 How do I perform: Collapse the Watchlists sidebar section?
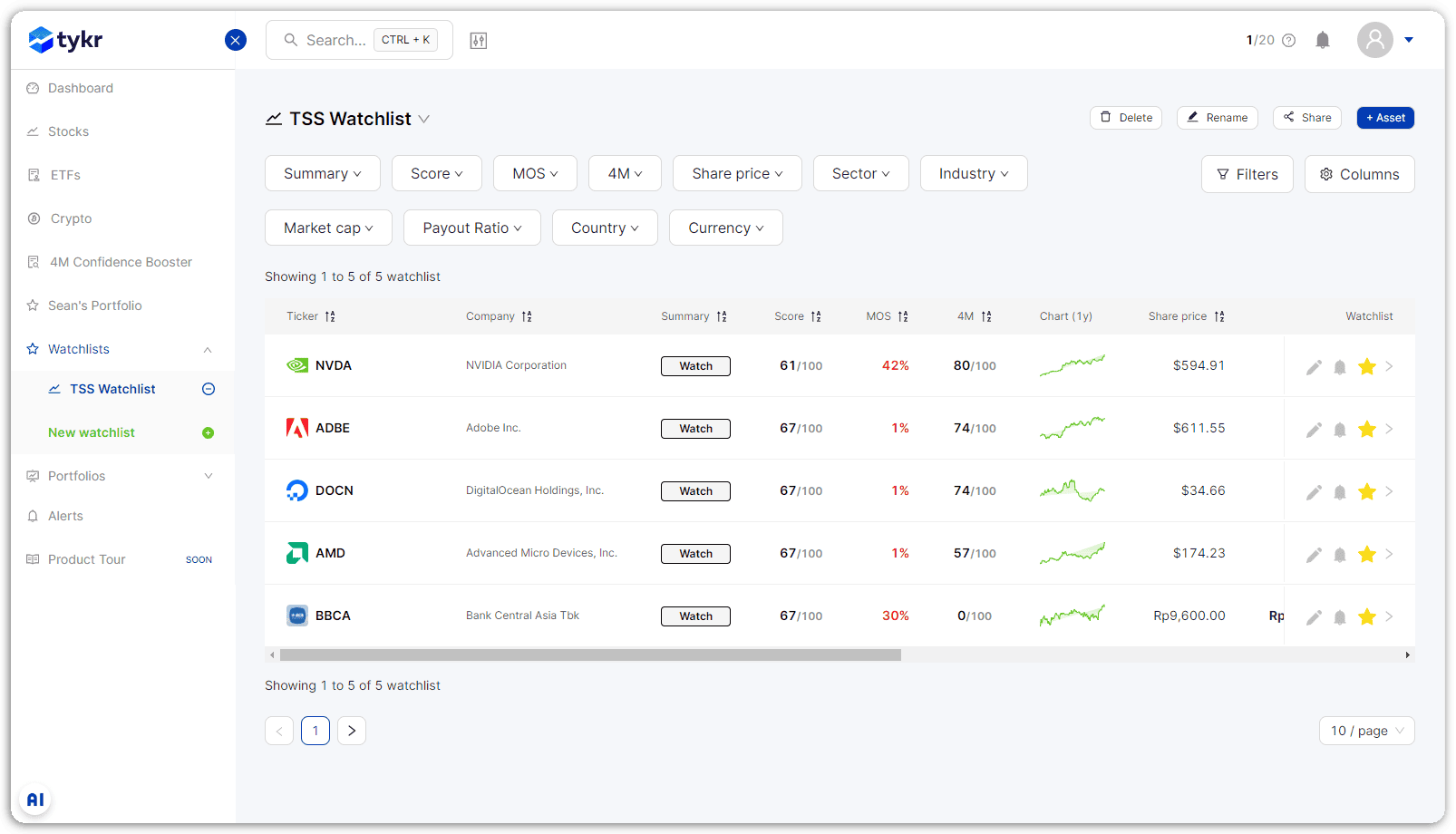click(208, 349)
